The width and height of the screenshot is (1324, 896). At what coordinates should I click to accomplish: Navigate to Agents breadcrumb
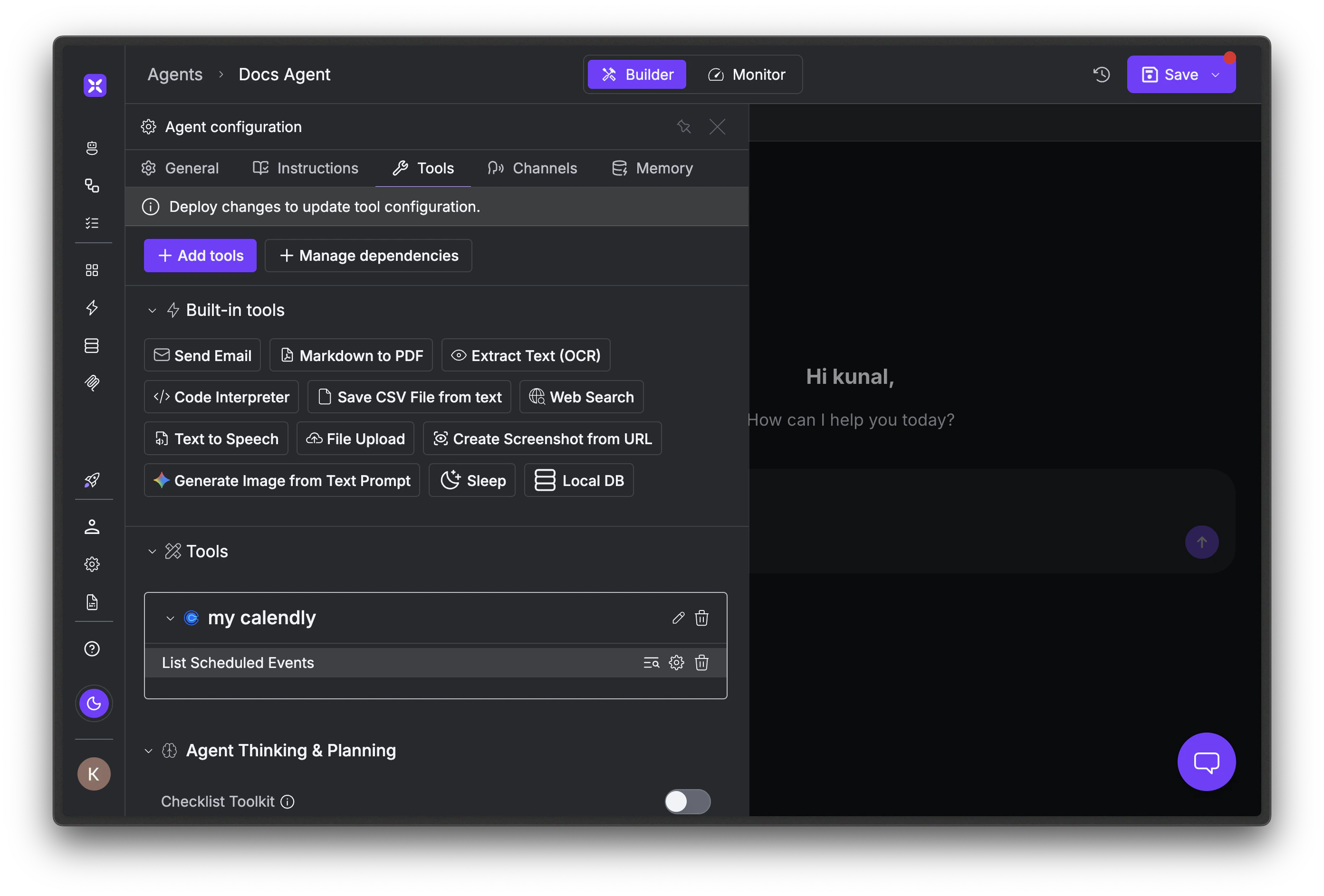[x=175, y=75]
